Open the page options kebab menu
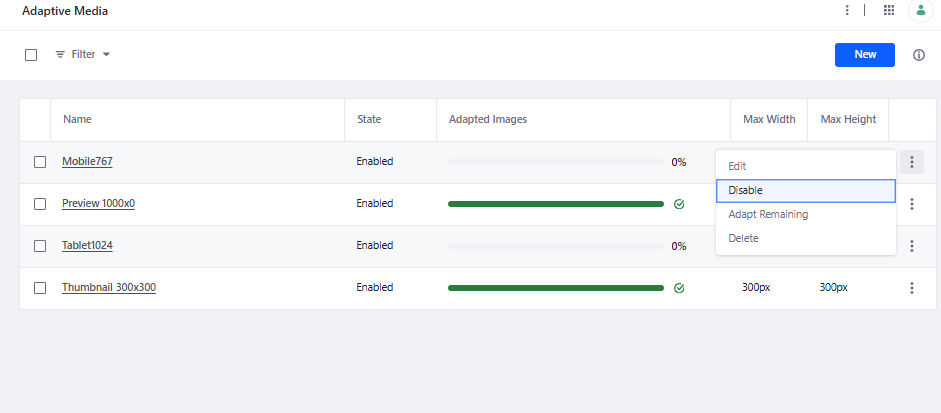This screenshot has width=941, height=413. (848, 11)
